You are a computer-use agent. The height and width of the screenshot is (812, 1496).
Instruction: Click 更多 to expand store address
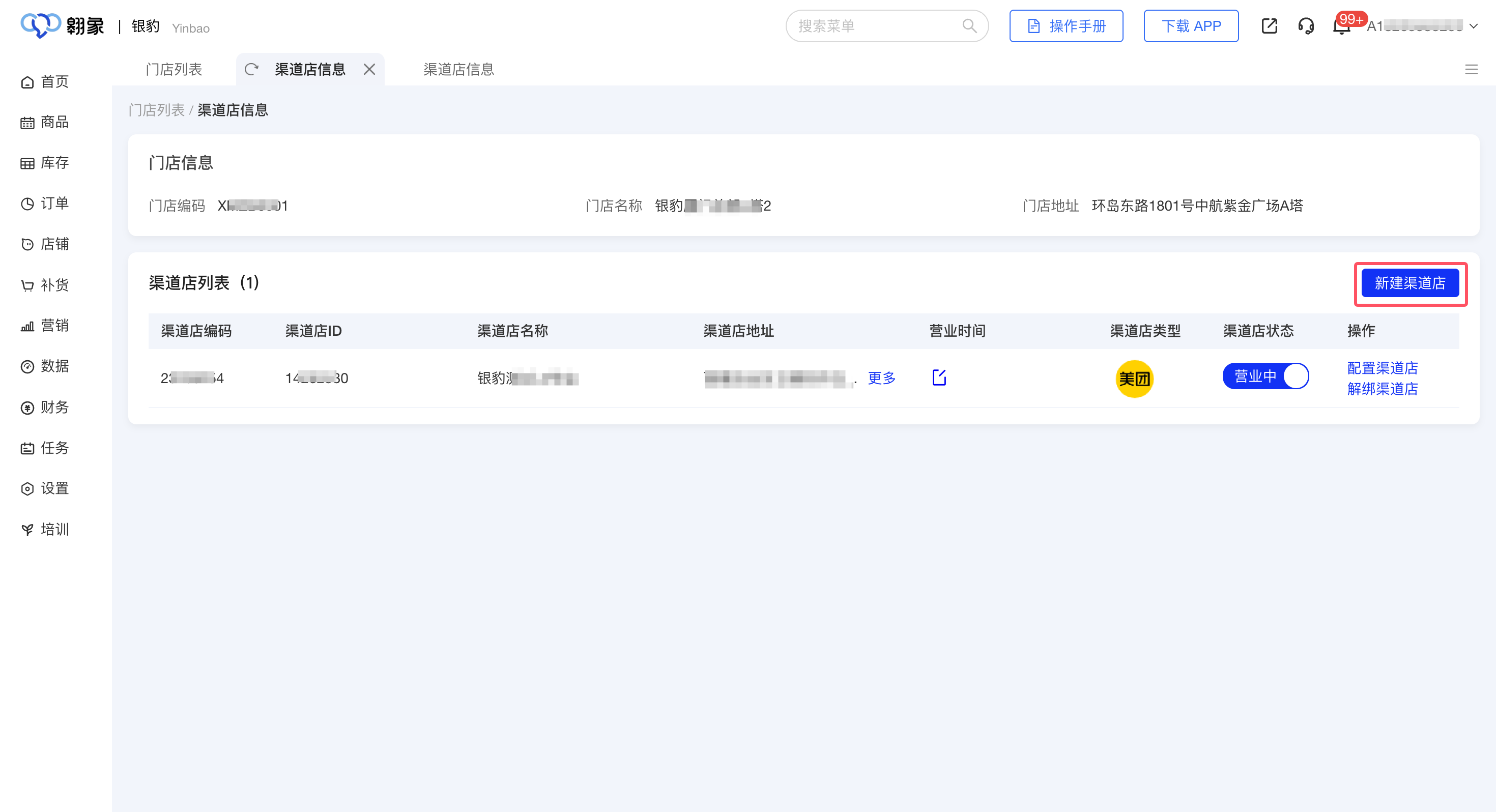pyautogui.click(x=881, y=378)
